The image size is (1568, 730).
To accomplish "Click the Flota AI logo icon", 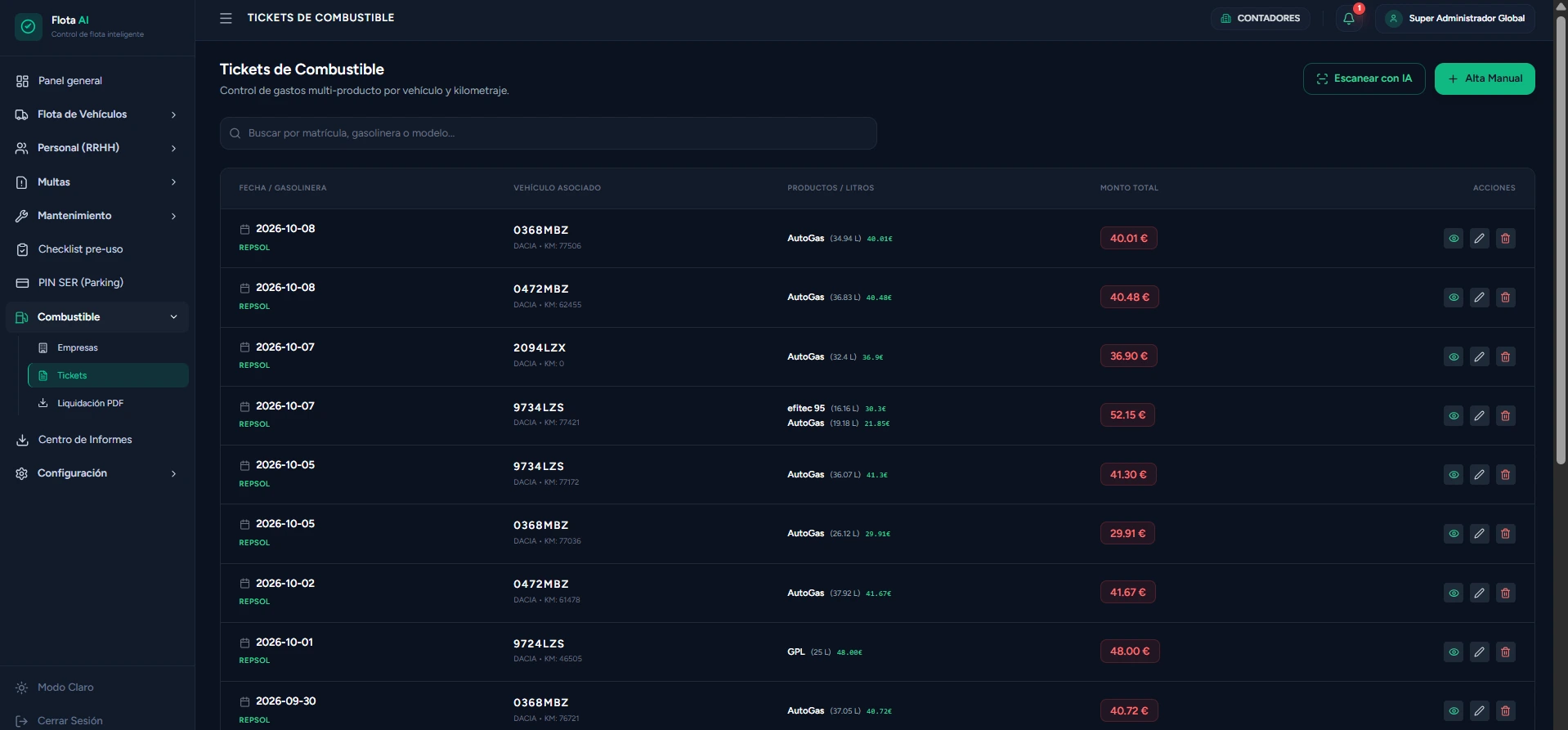I will click(29, 27).
